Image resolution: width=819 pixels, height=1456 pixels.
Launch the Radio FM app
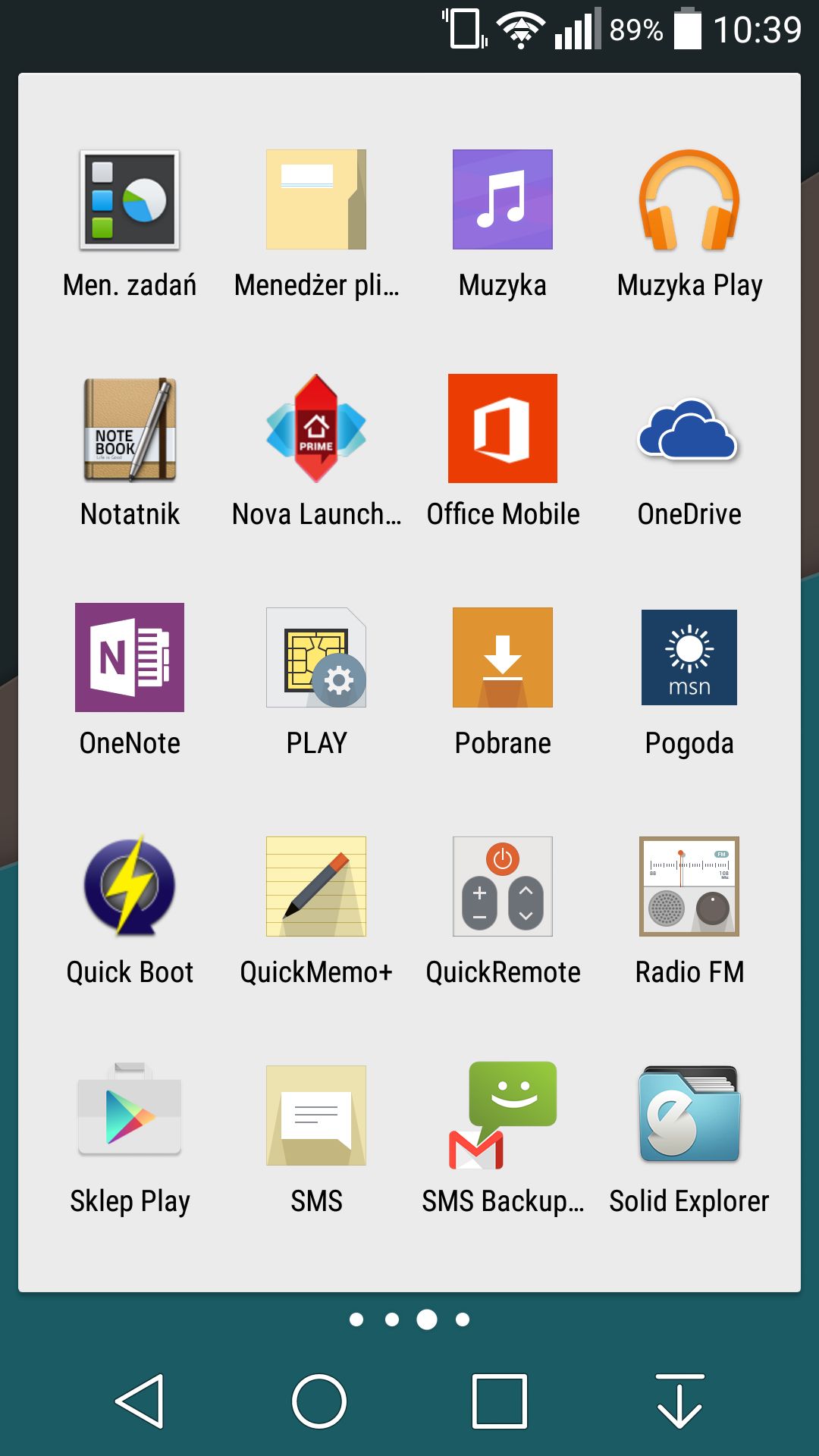pos(689,886)
